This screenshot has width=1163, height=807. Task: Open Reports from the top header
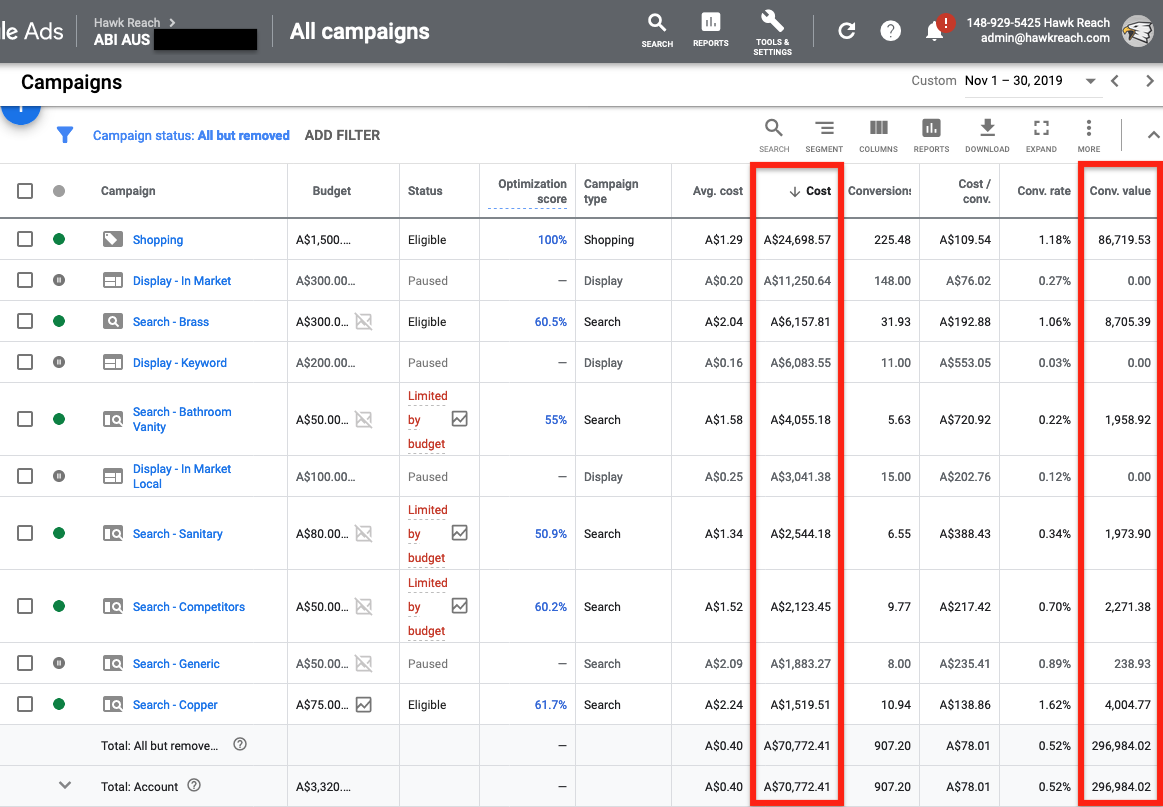click(x=710, y=29)
